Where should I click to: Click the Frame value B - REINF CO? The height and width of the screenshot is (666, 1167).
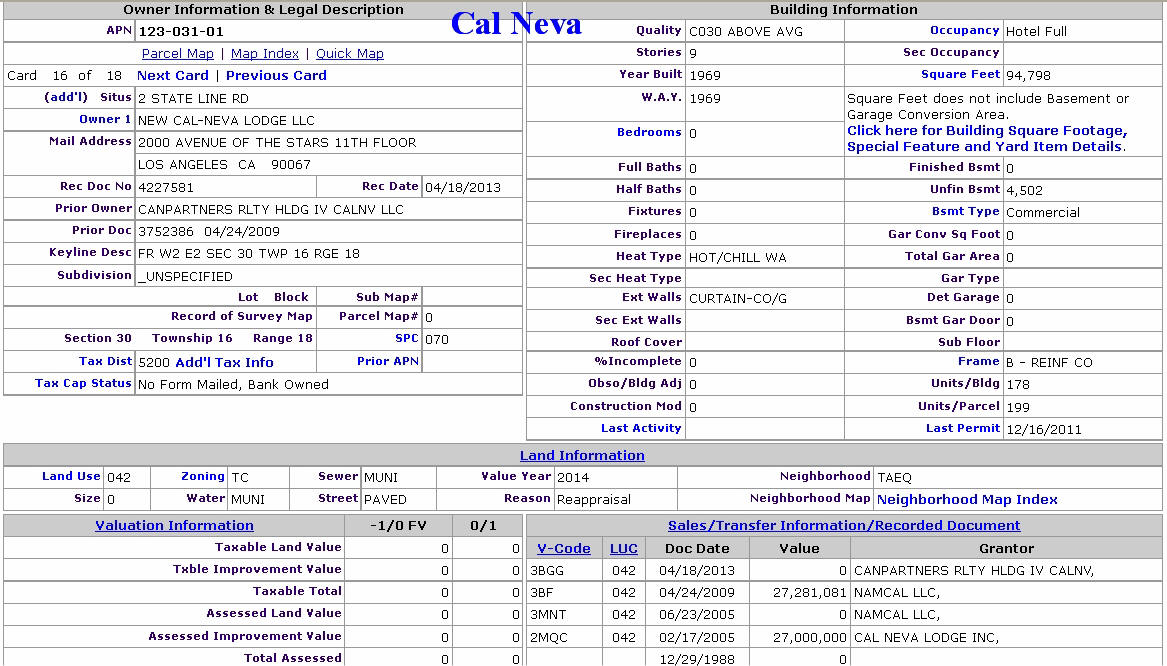pyautogui.click(x=1049, y=362)
